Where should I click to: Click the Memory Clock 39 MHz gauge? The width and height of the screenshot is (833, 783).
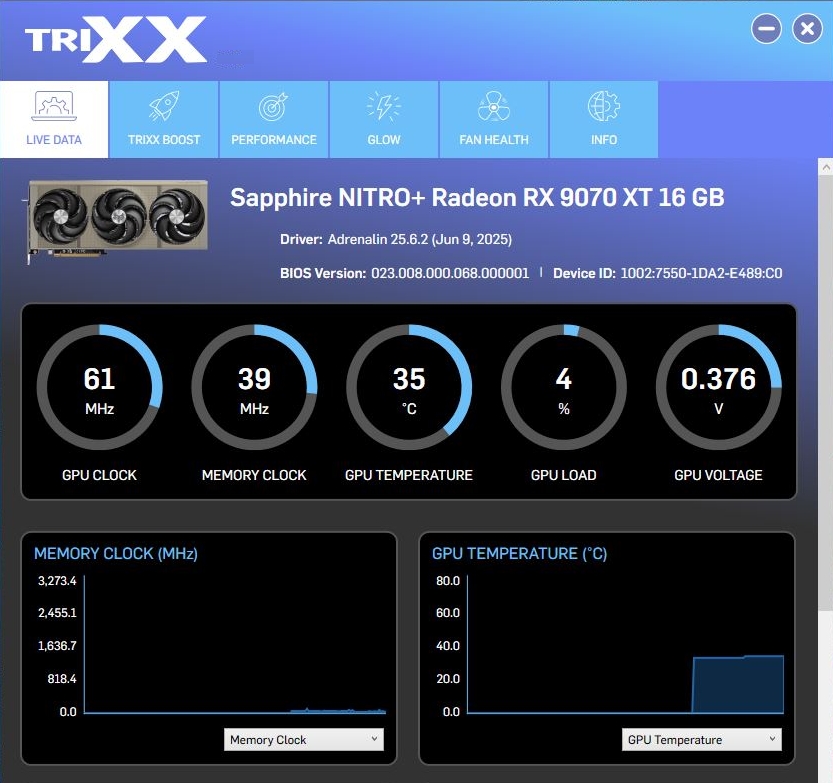coord(254,387)
